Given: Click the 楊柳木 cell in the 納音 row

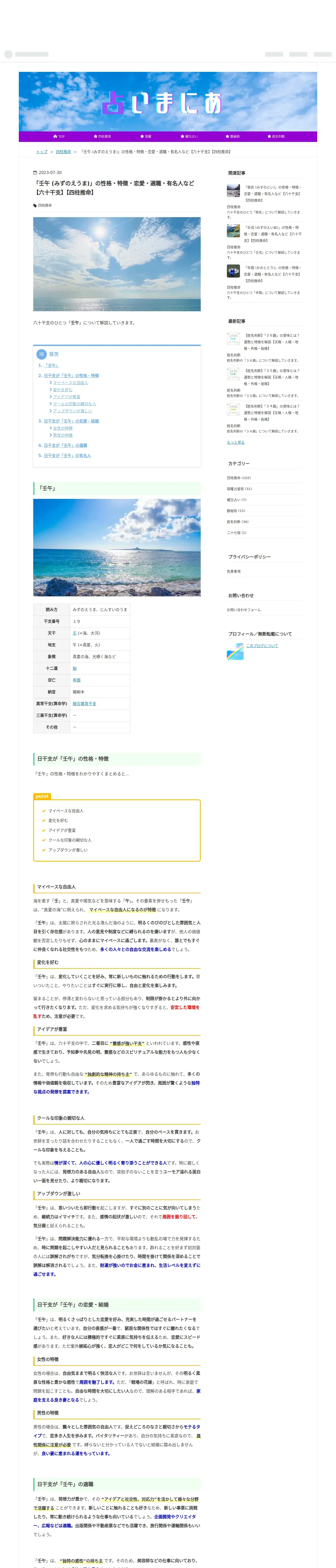Looking at the screenshot, I should click(99, 692).
